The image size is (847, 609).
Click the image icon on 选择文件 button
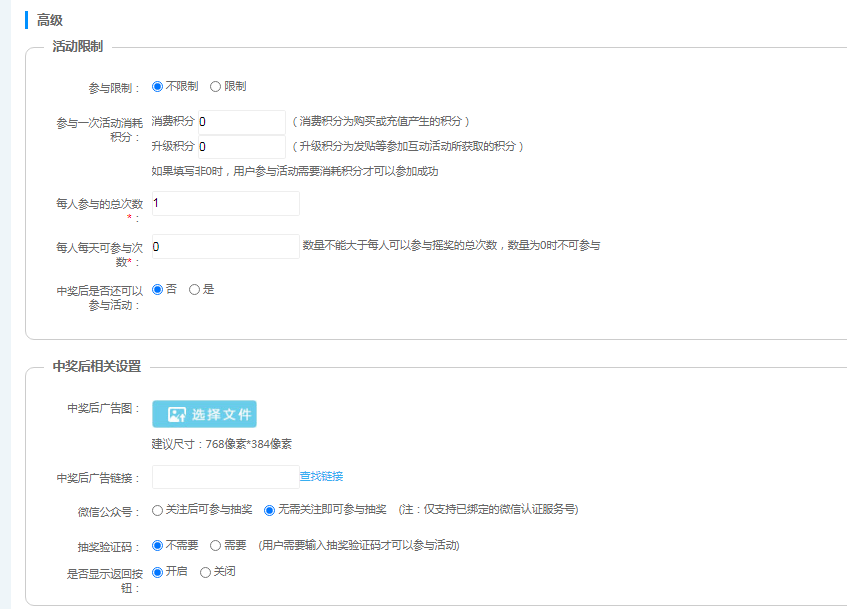tap(176, 414)
